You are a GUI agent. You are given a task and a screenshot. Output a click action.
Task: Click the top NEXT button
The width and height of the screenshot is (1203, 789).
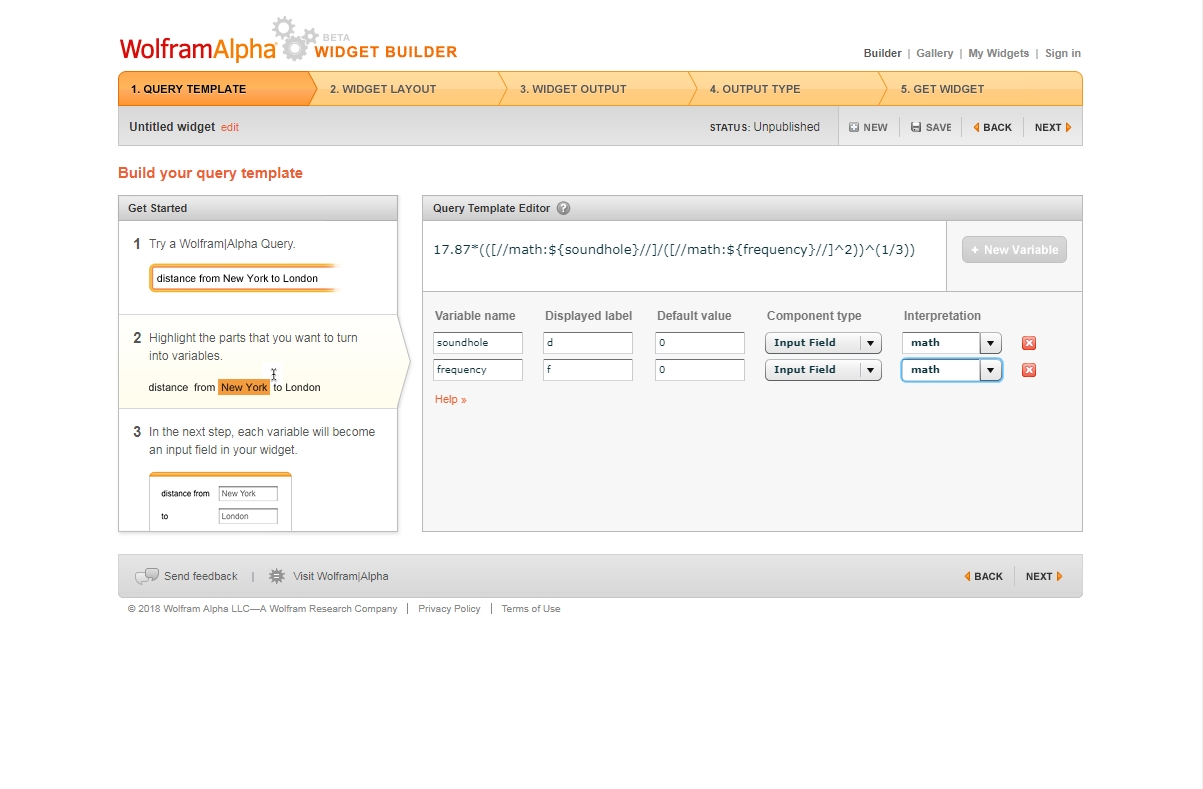coord(1052,127)
